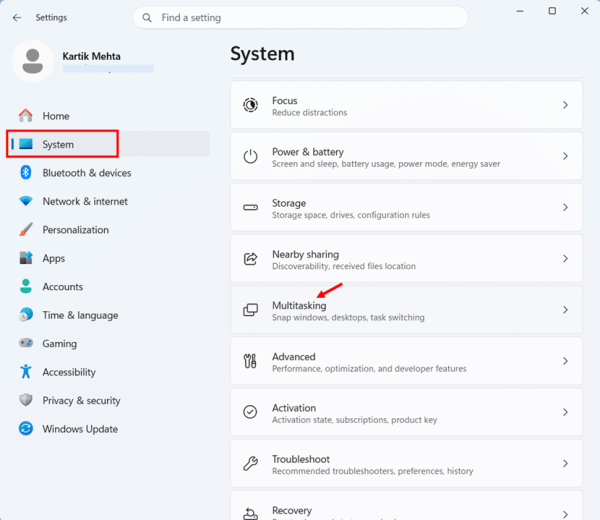
Task: Click the Power & battery power icon
Action: pyautogui.click(x=250, y=156)
